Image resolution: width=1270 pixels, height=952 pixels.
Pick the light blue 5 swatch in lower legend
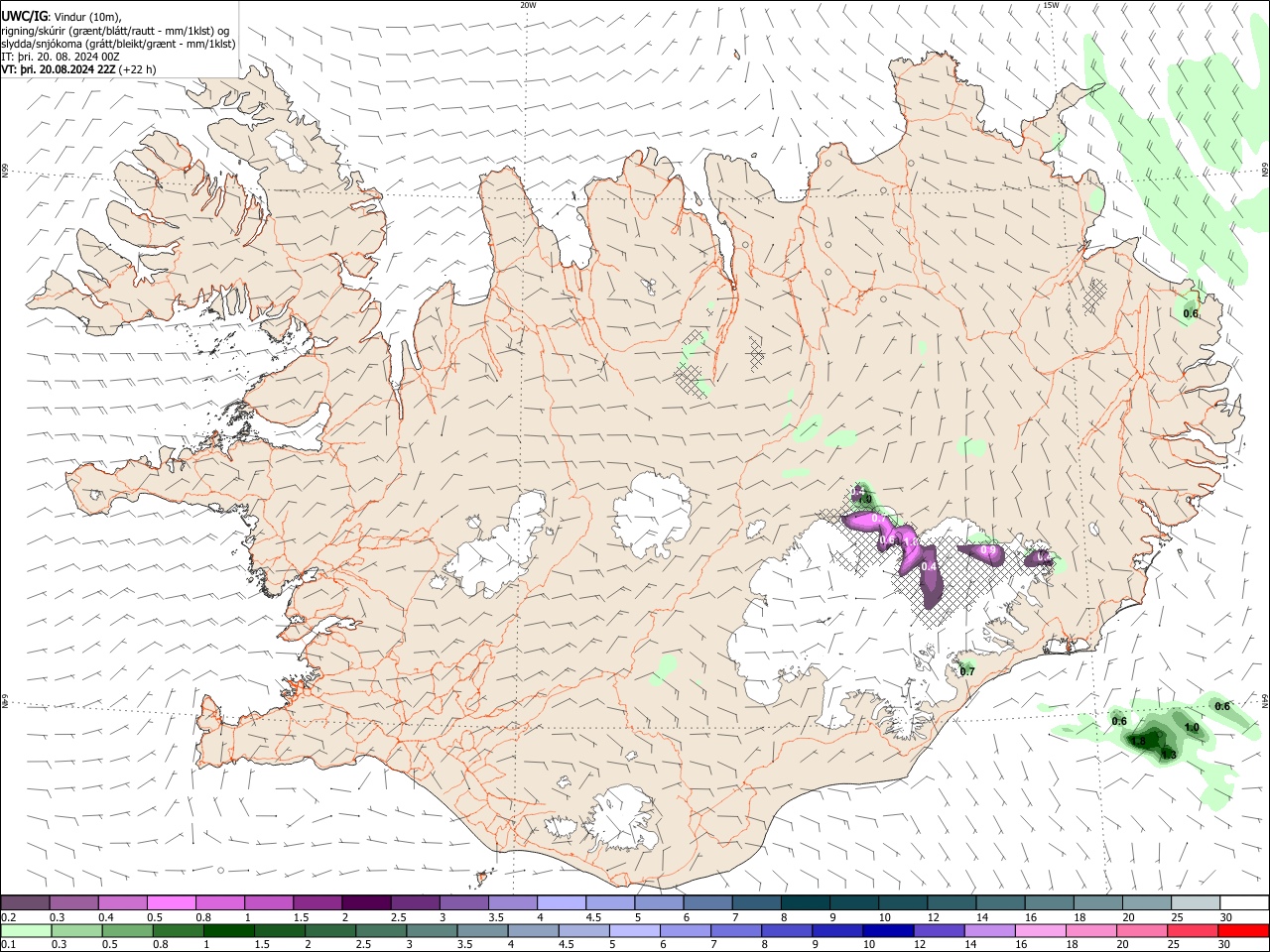pyautogui.click(x=633, y=931)
